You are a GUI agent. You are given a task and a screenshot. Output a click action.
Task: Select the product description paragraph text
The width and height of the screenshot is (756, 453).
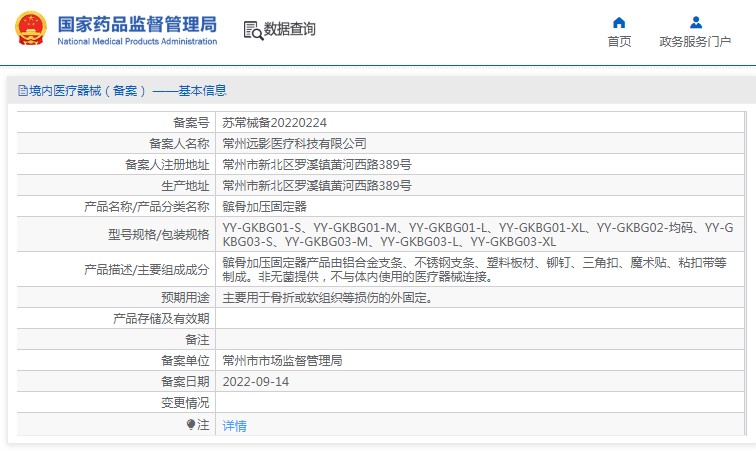coord(474,269)
